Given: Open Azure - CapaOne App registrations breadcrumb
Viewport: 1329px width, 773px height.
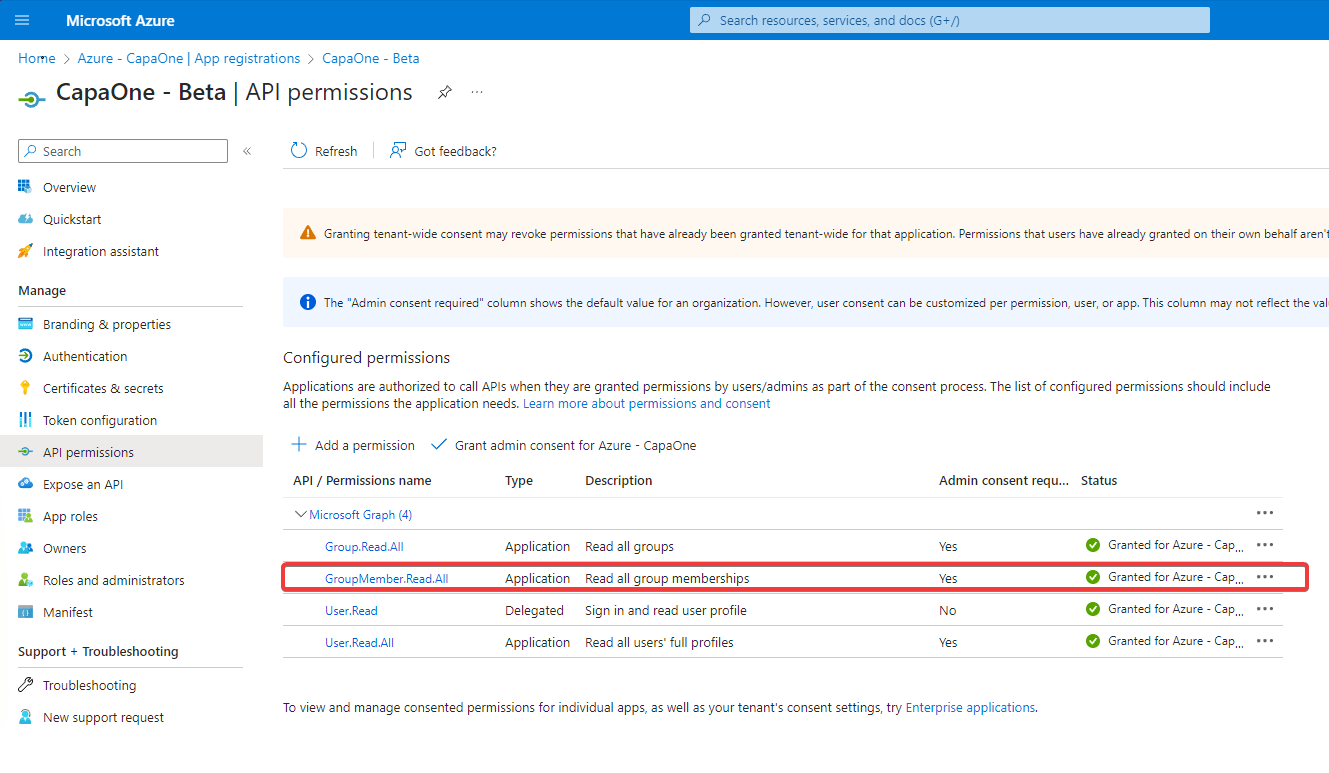Looking at the screenshot, I should [x=189, y=58].
